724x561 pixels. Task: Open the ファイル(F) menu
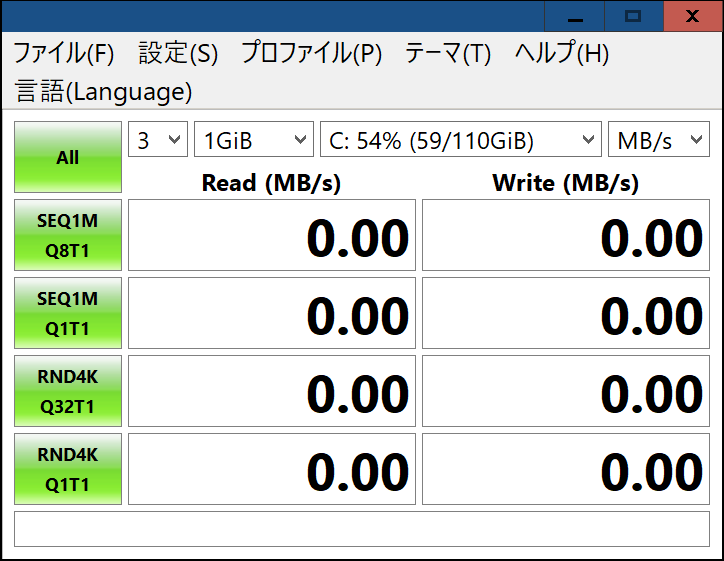point(64,53)
